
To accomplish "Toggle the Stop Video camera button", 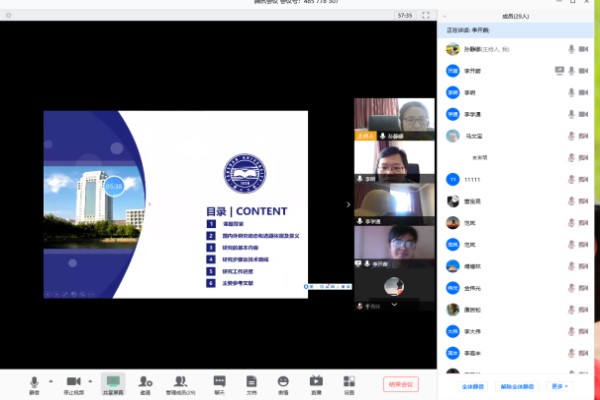I will click(73, 384).
